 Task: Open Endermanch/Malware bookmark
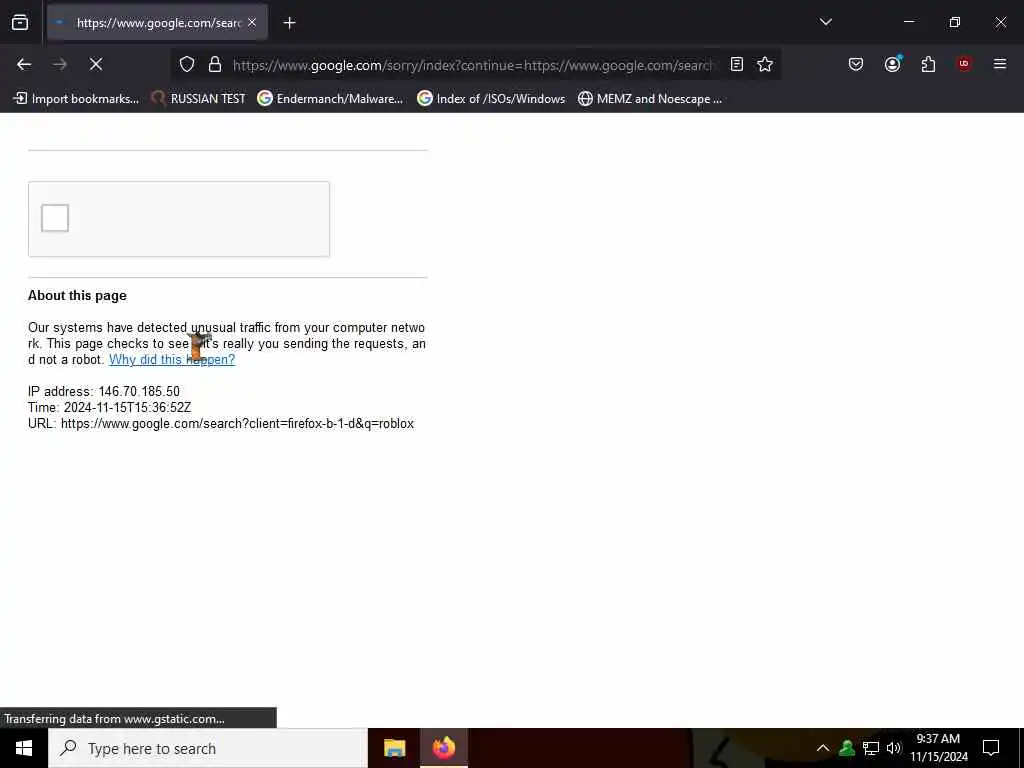coord(330,99)
